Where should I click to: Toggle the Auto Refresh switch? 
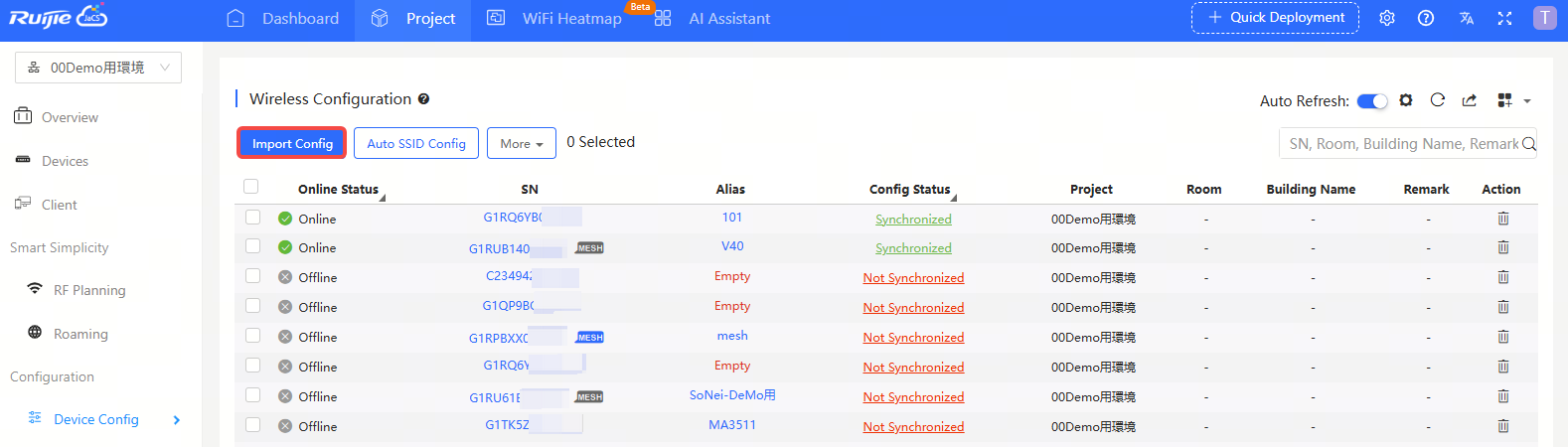pyautogui.click(x=1372, y=100)
